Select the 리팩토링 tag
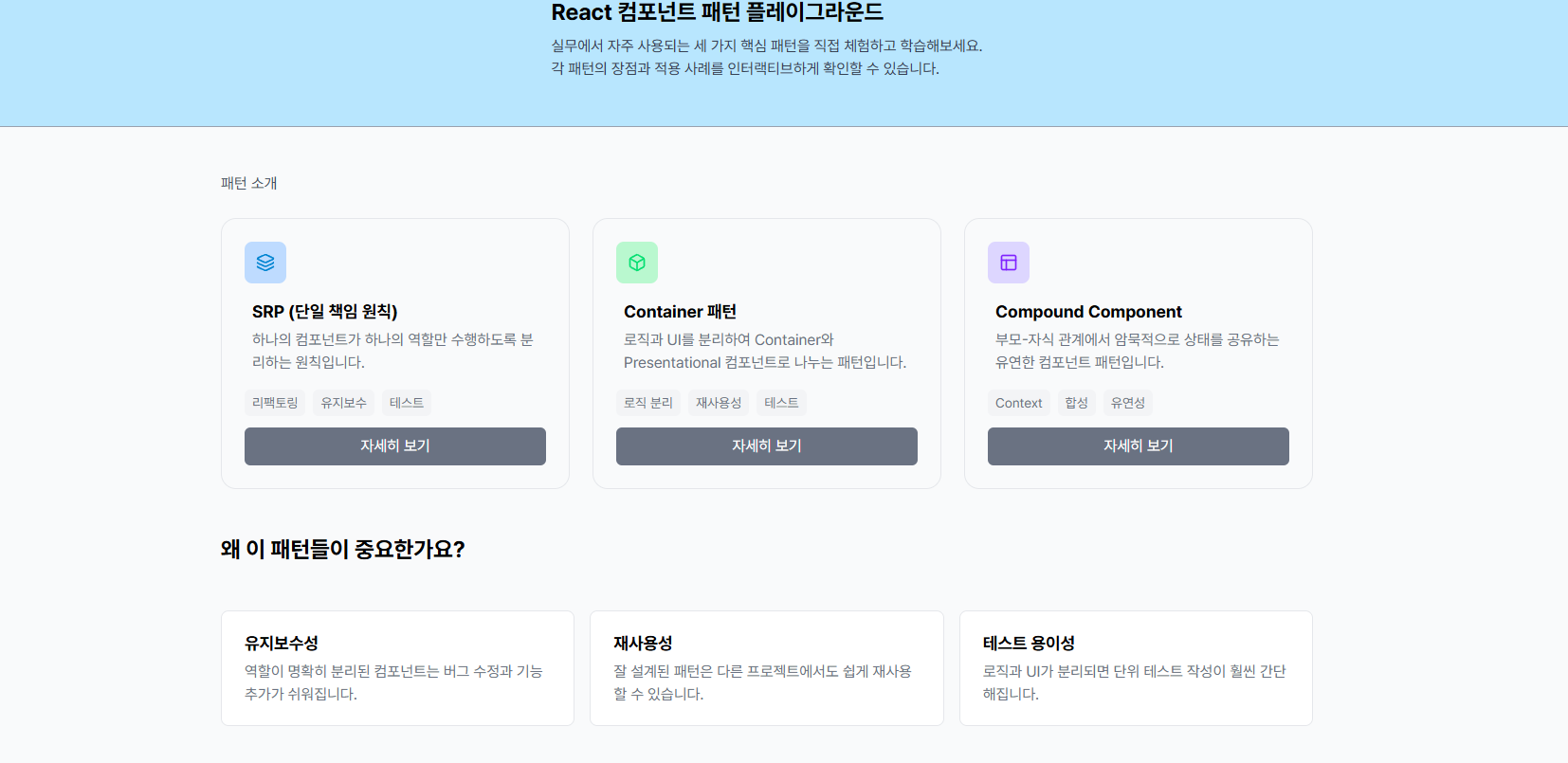 pos(275,403)
